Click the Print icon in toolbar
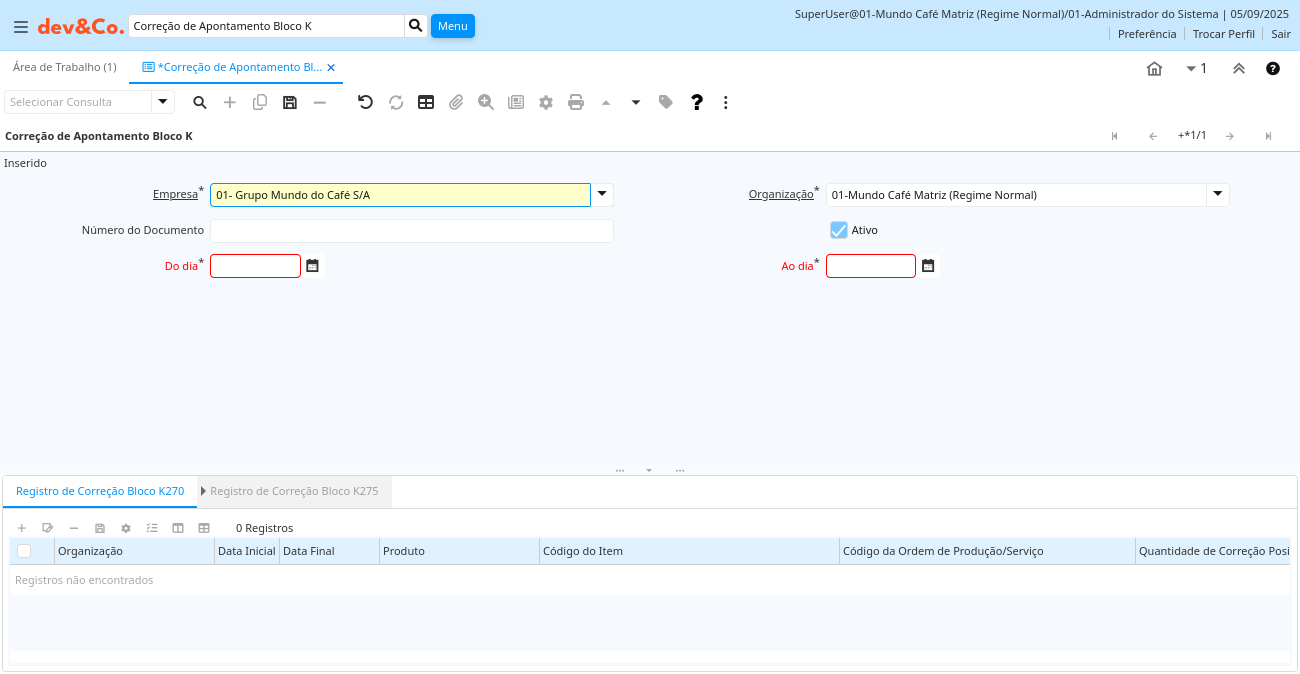Image resolution: width=1300 pixels, height=674 pixels. [x=576, y=102]
